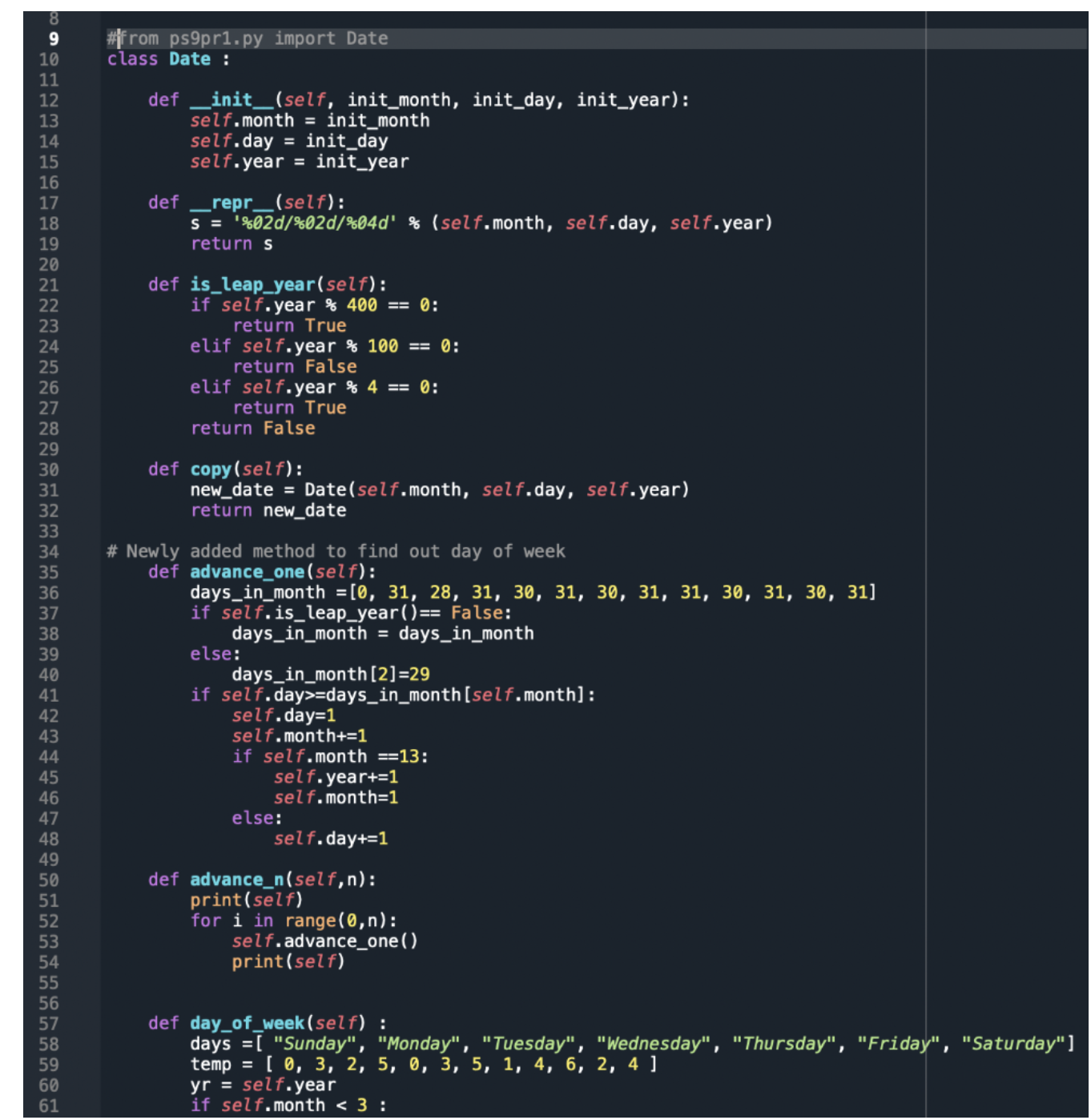The width and height of the screenshot is (1091, 1120).
Task: Click the "self.advance_one()" call
Action: [x=325, y=941]
